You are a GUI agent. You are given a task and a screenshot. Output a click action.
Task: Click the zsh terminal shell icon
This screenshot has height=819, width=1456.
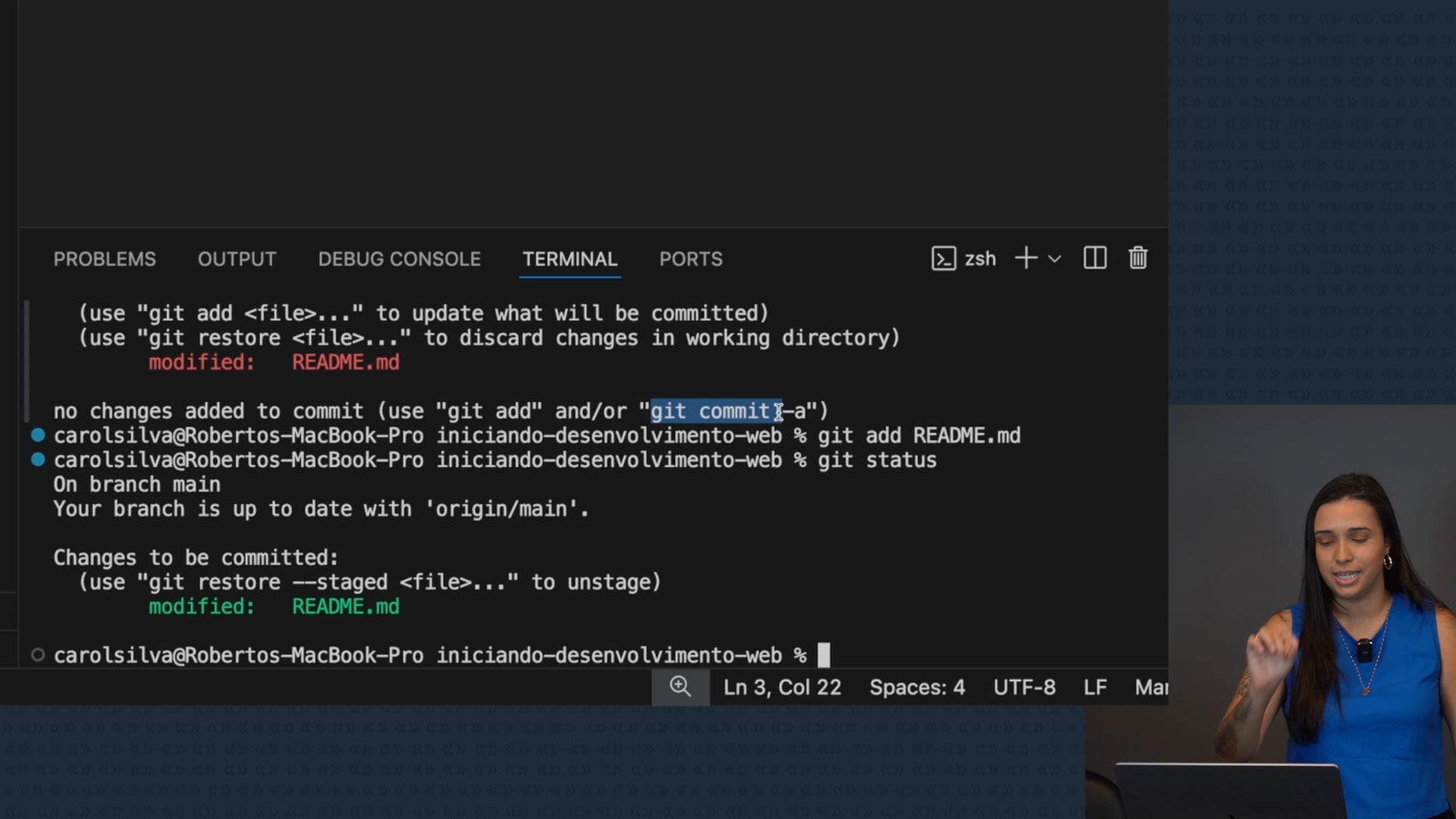(943, 259)
